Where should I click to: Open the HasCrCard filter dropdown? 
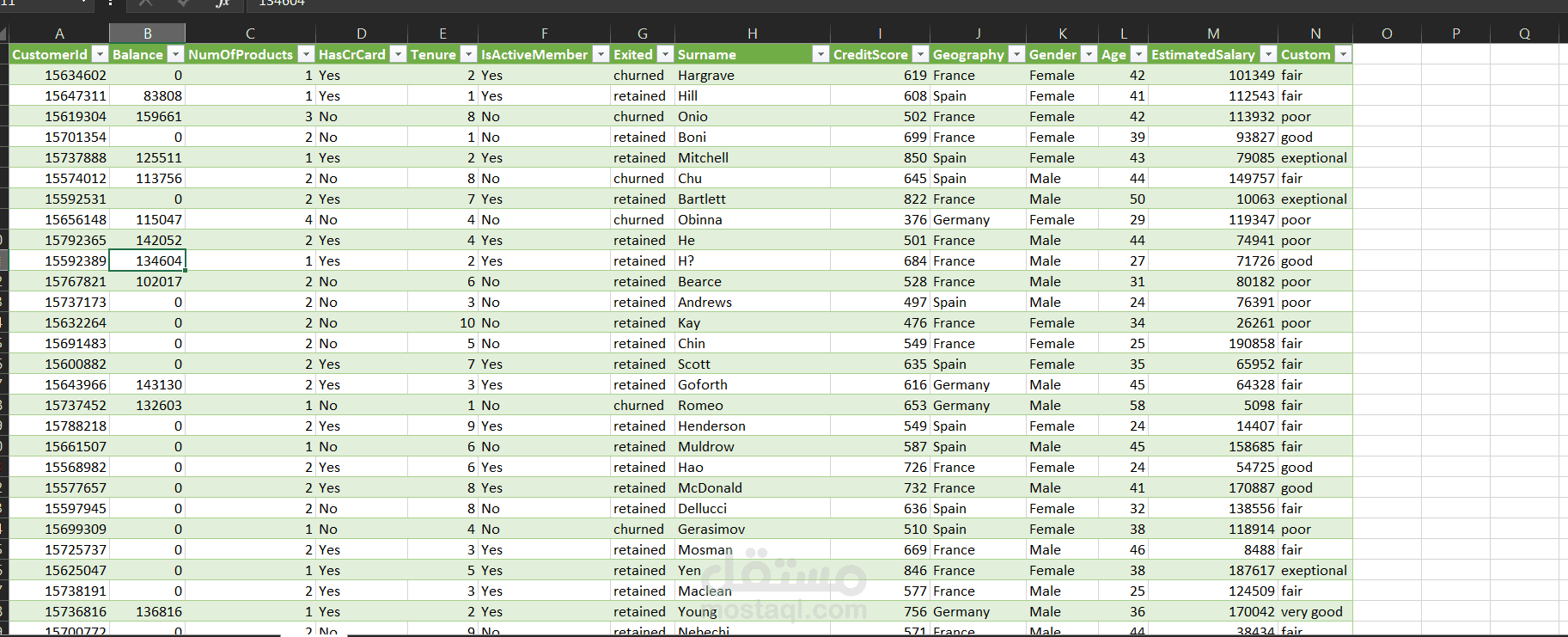tap(398, 54)
